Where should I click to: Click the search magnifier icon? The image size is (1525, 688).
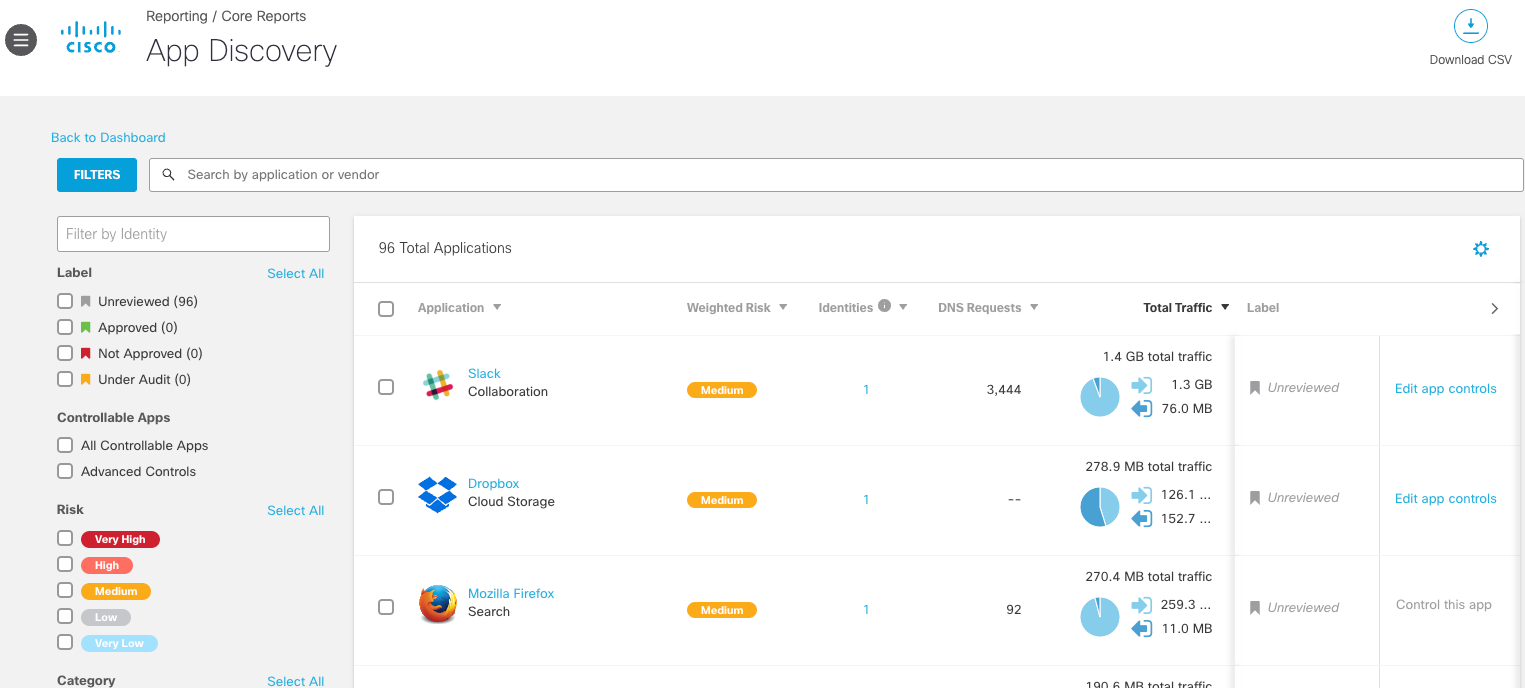pyautogui.click(x=168, y=175)
